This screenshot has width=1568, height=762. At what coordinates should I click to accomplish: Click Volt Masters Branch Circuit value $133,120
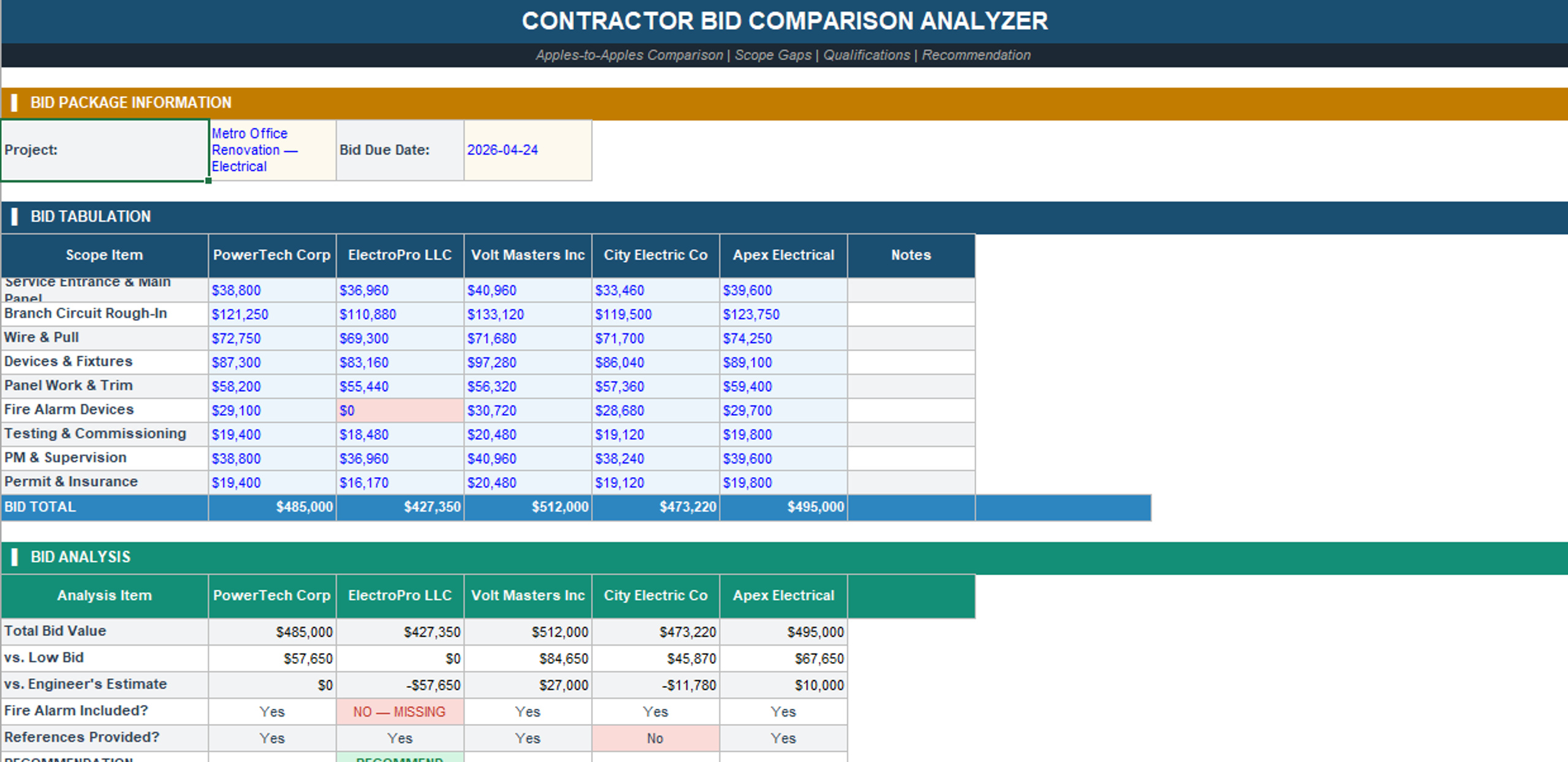pos(528,314)
